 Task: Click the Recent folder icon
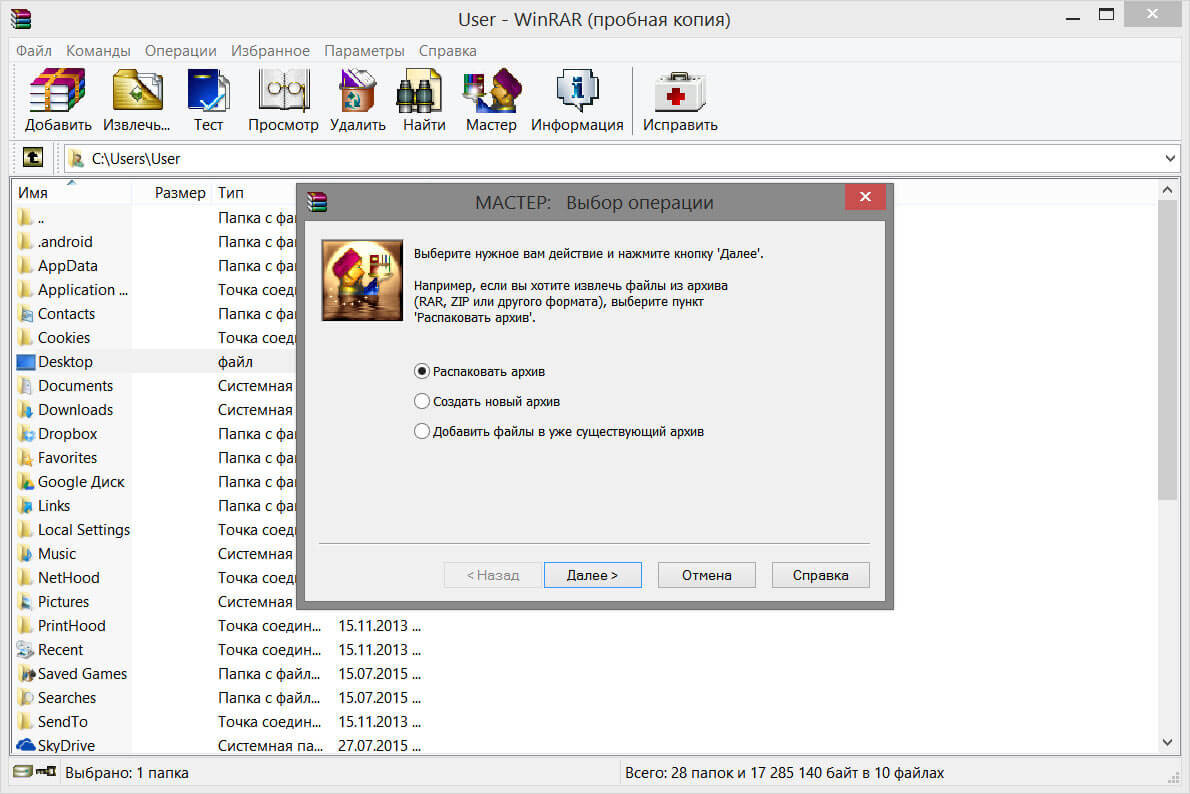pos(26,650)
